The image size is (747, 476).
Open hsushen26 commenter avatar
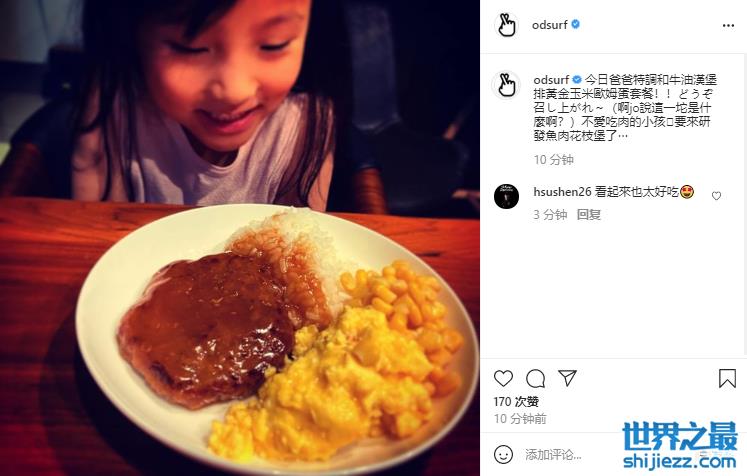(506, 196)
